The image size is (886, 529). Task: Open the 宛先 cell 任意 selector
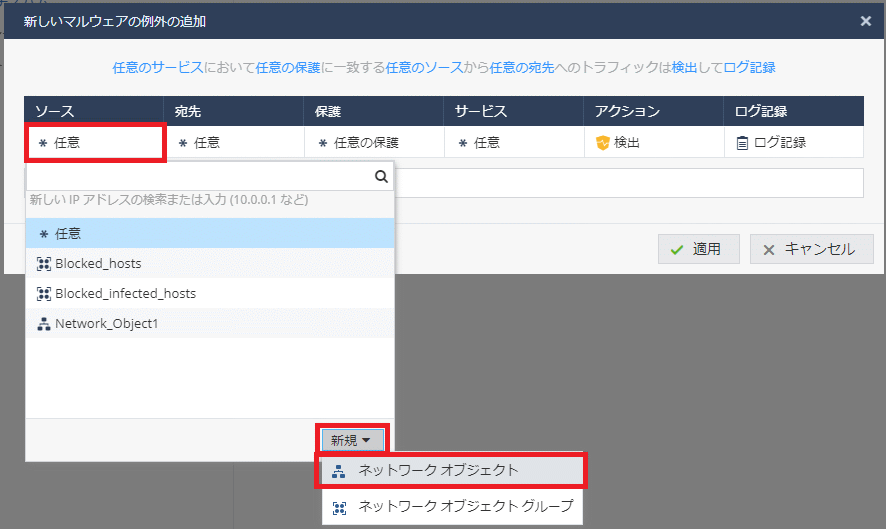coord(233,143)
